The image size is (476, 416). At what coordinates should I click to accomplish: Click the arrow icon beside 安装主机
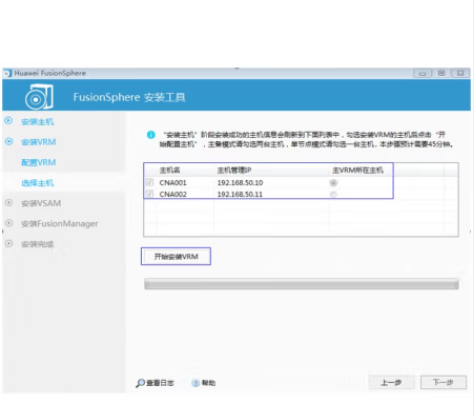click(9, 121)
